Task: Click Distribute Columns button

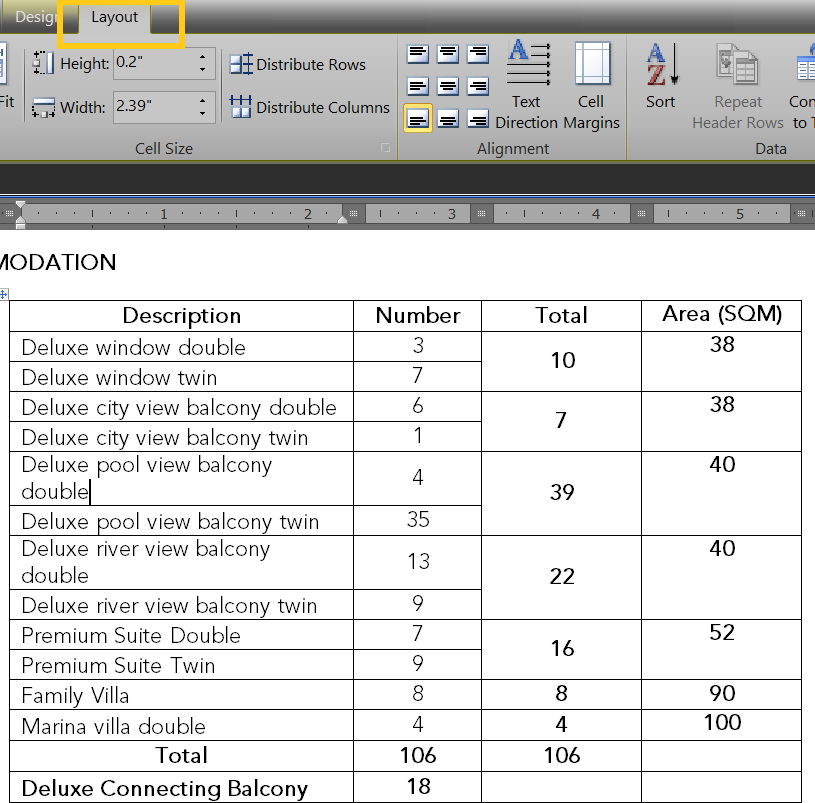Action: [310, 107]
